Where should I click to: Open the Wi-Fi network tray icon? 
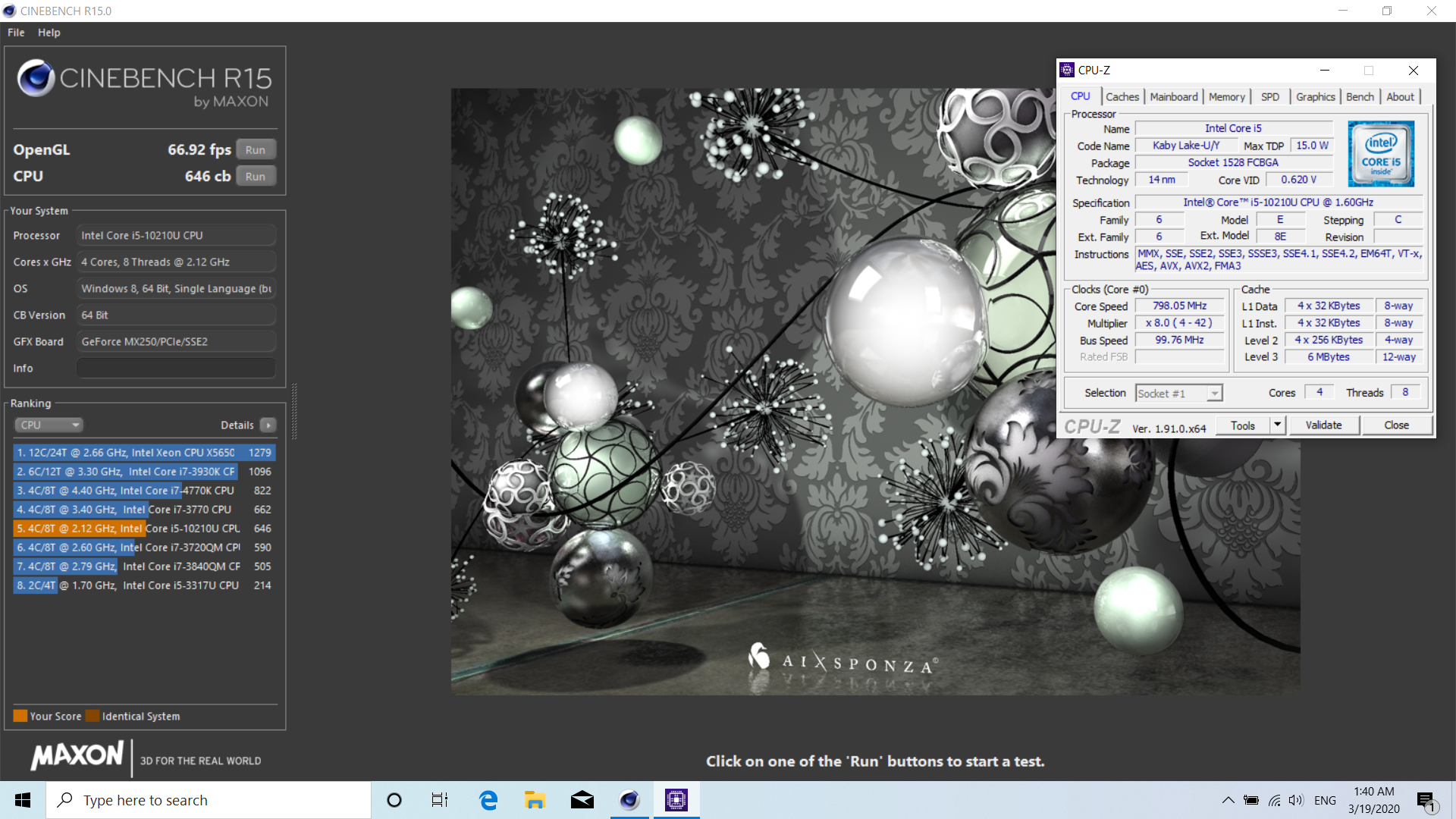[1275, 800]
